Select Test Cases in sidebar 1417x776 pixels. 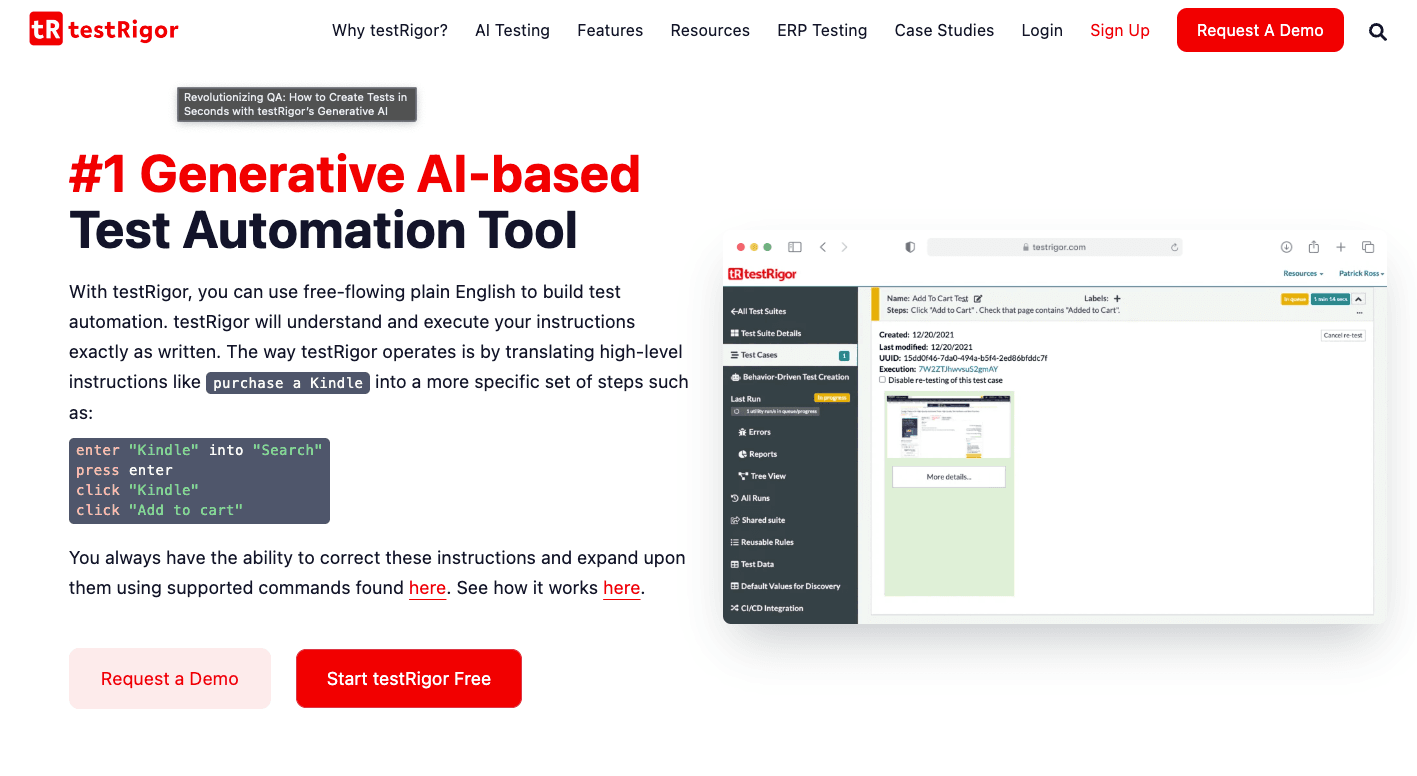790,355
